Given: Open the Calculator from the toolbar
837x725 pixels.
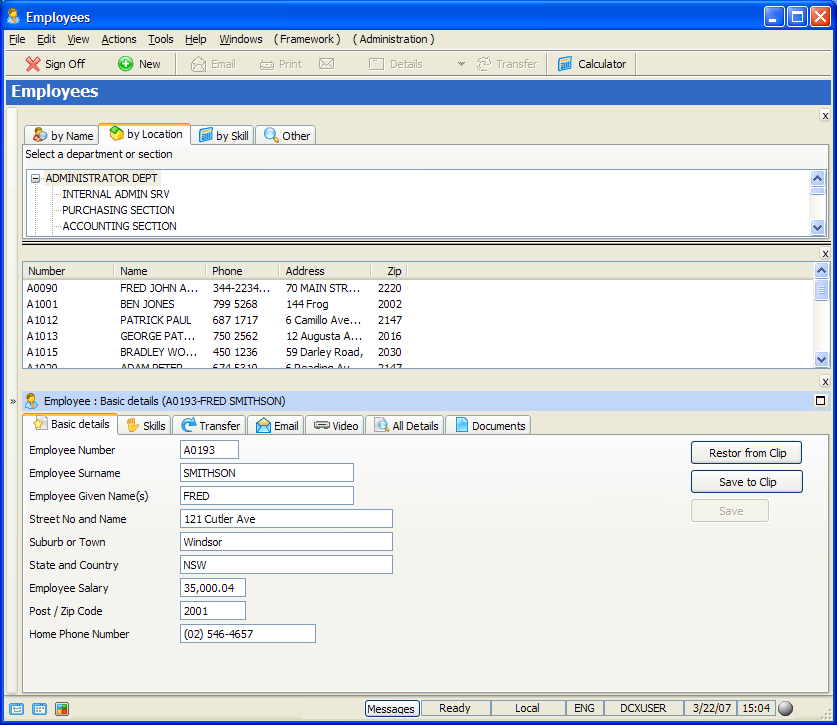Looking at the screenshot, I should tap(592, 64).
